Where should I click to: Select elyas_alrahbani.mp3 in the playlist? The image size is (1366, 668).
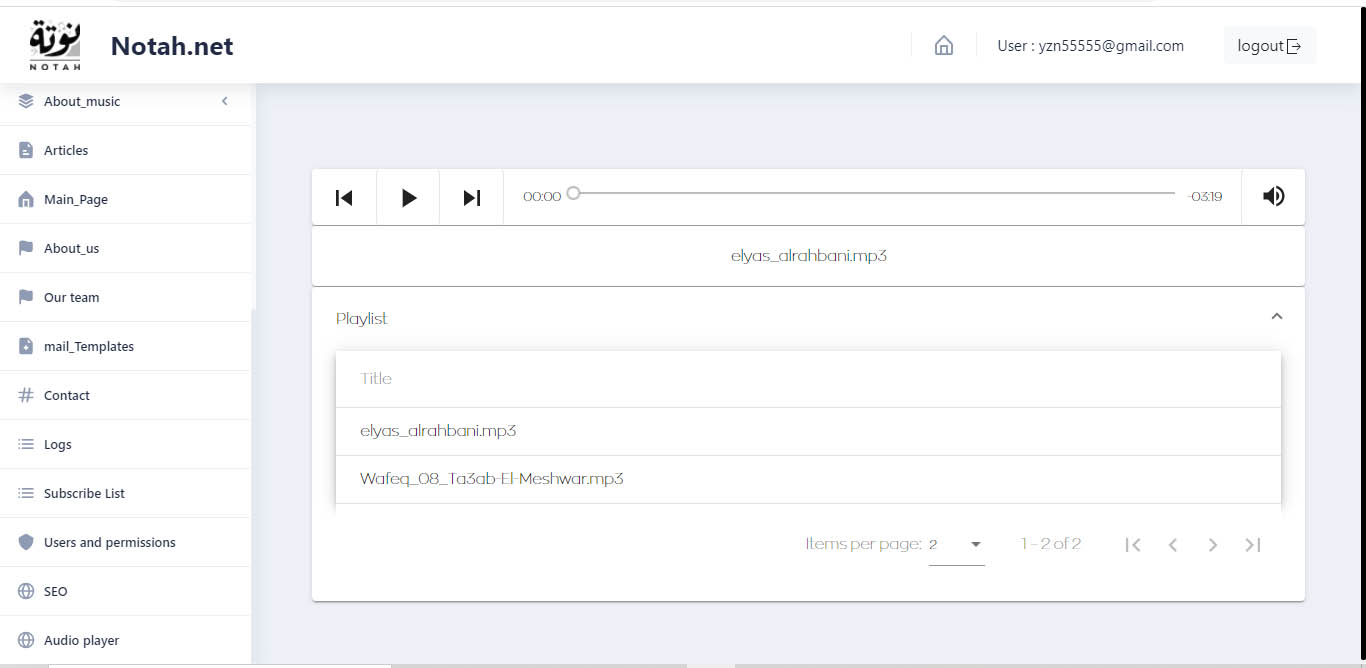[x=438, y=431]
